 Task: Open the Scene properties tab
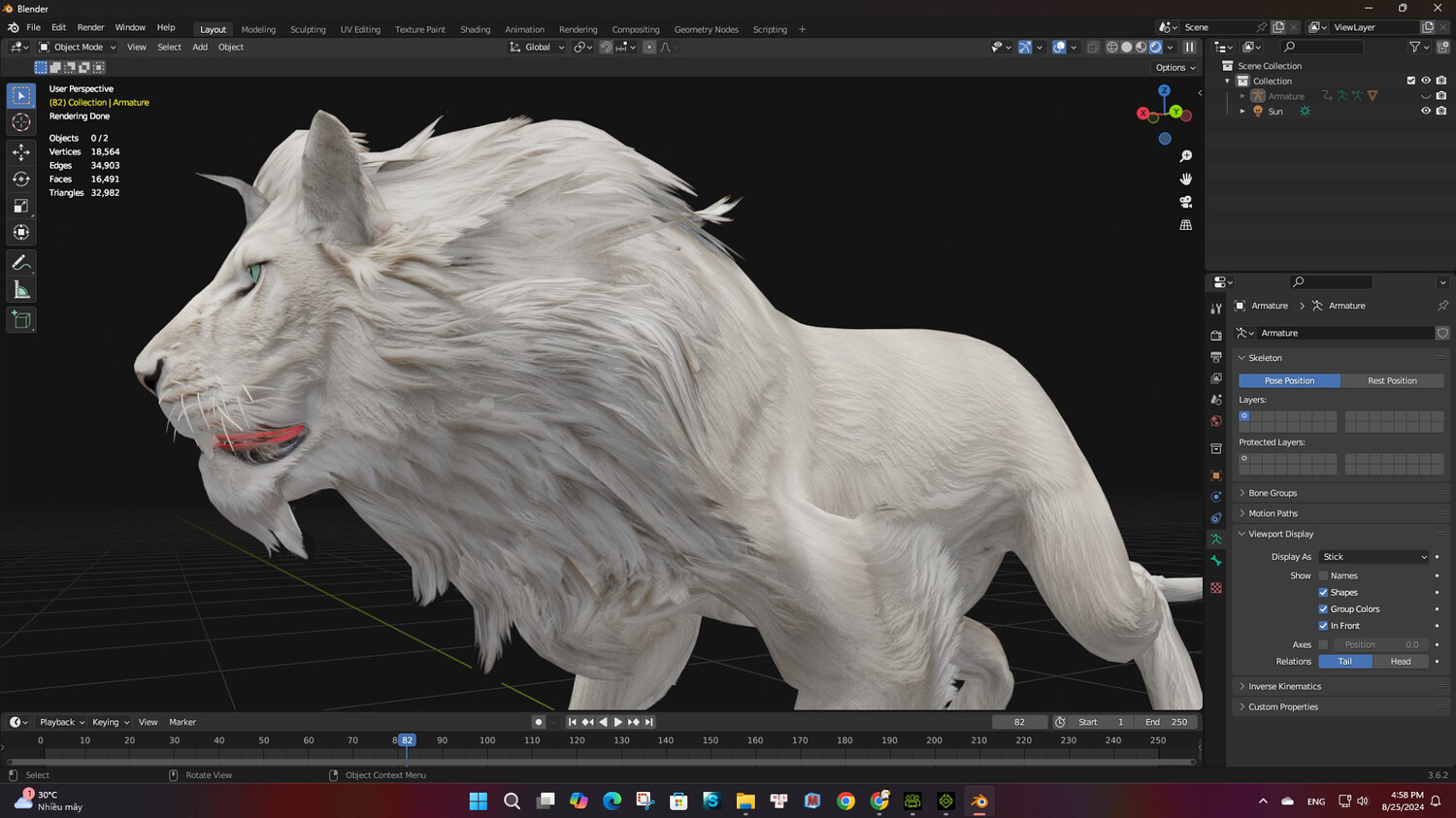pyautogui.click(x=1216, y=400)
